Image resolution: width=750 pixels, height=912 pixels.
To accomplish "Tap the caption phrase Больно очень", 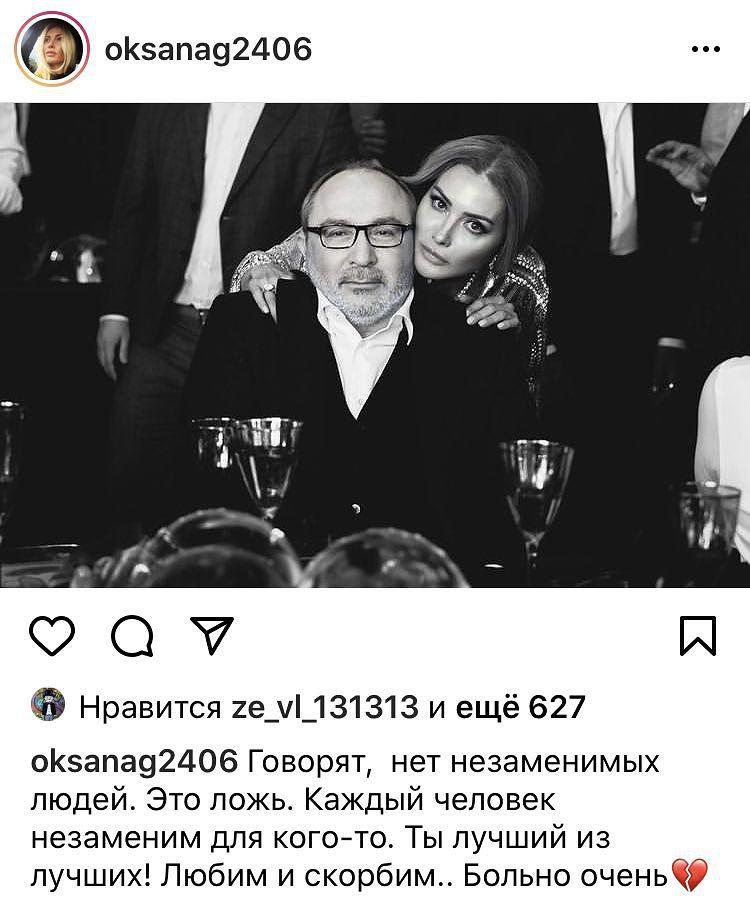I will point(564,875).
